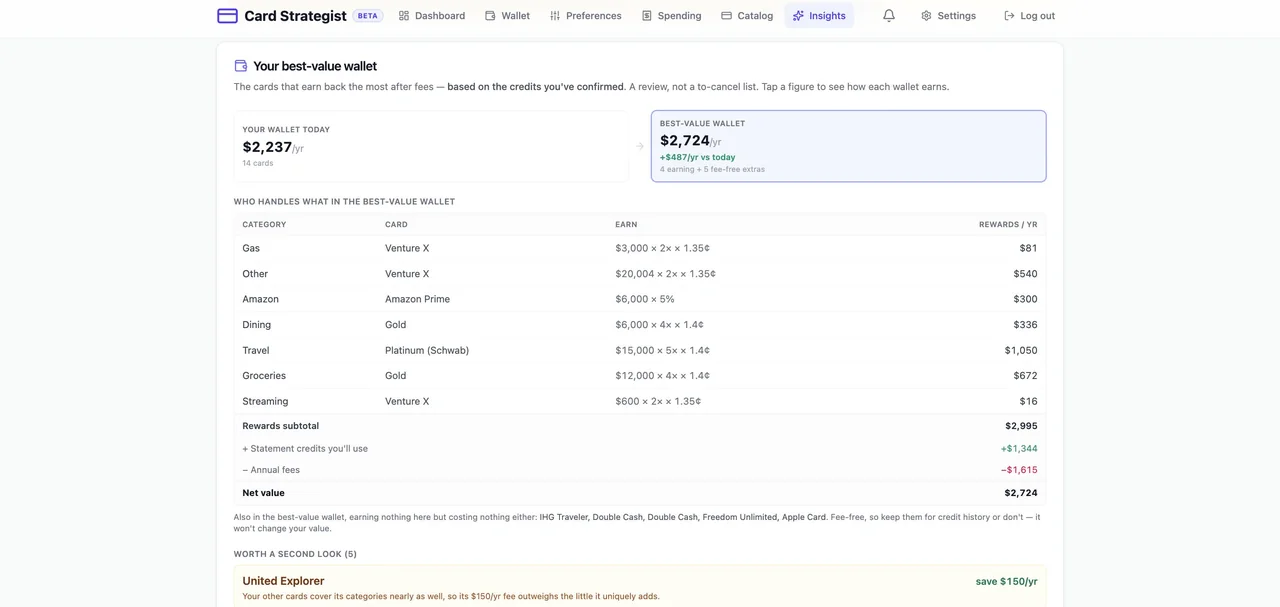The width and height of the screenshot is (1280, 607).
Task: Click the +$1,344 statement credits value
Action: click(1019, 449)
